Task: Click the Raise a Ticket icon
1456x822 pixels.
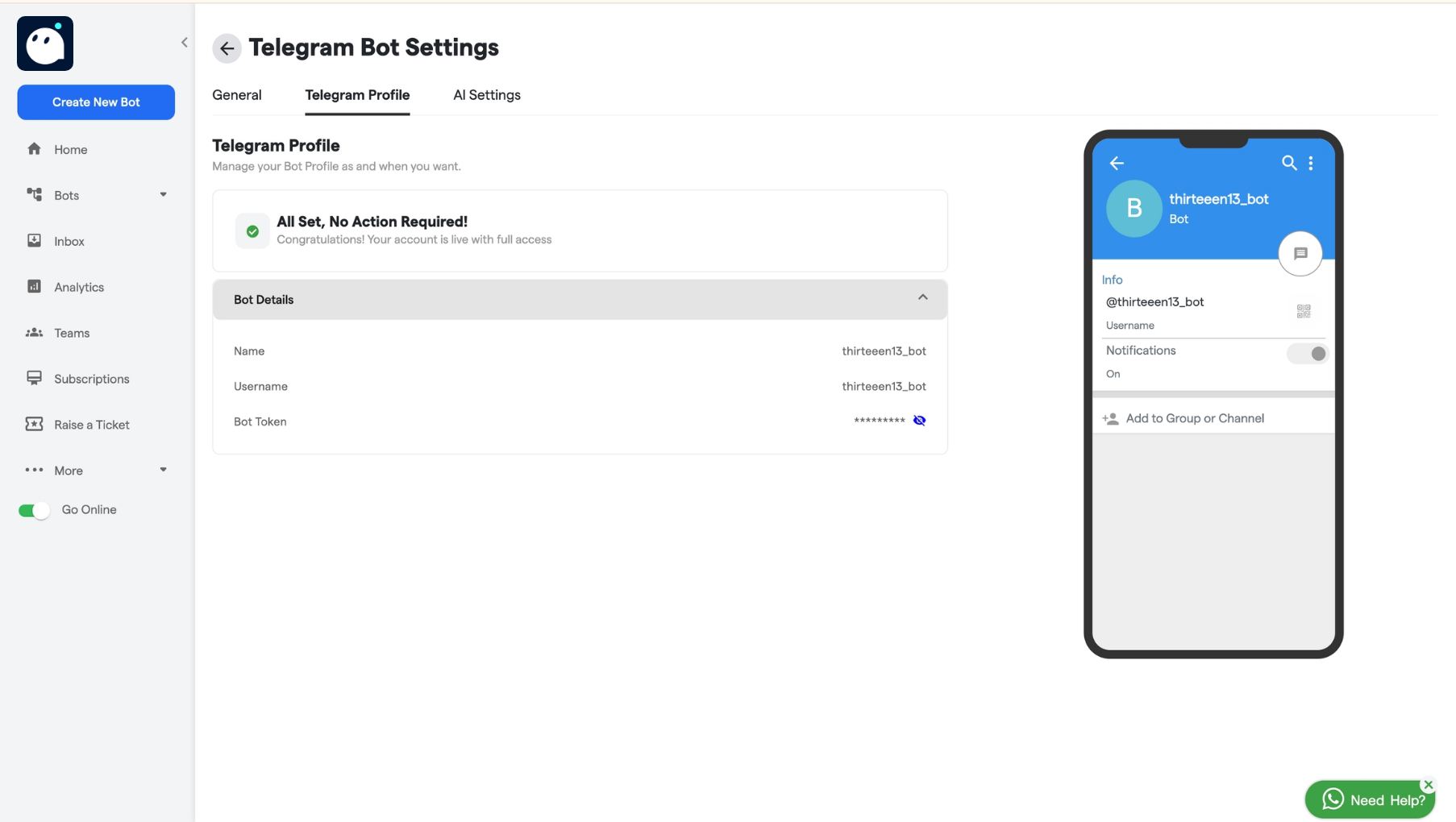Action: tap(34, 424)
